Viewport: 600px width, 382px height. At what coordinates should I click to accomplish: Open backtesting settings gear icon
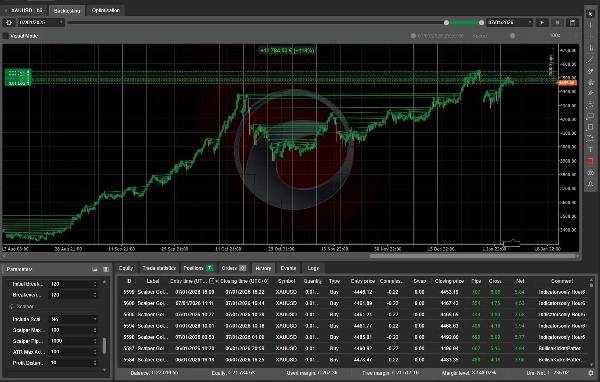click(9, 23)
